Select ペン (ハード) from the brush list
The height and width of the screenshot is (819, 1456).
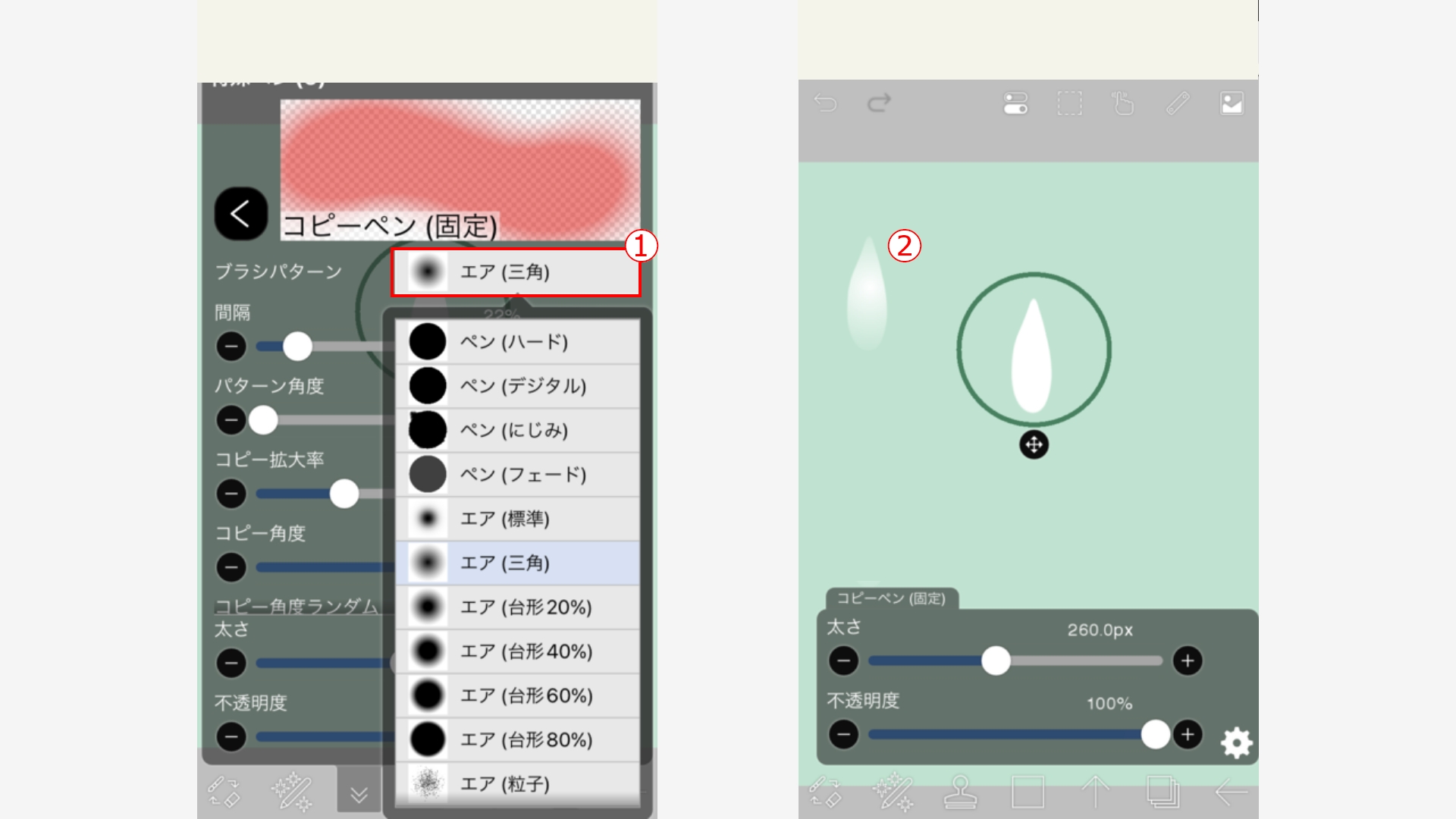(x=516, y=342)
